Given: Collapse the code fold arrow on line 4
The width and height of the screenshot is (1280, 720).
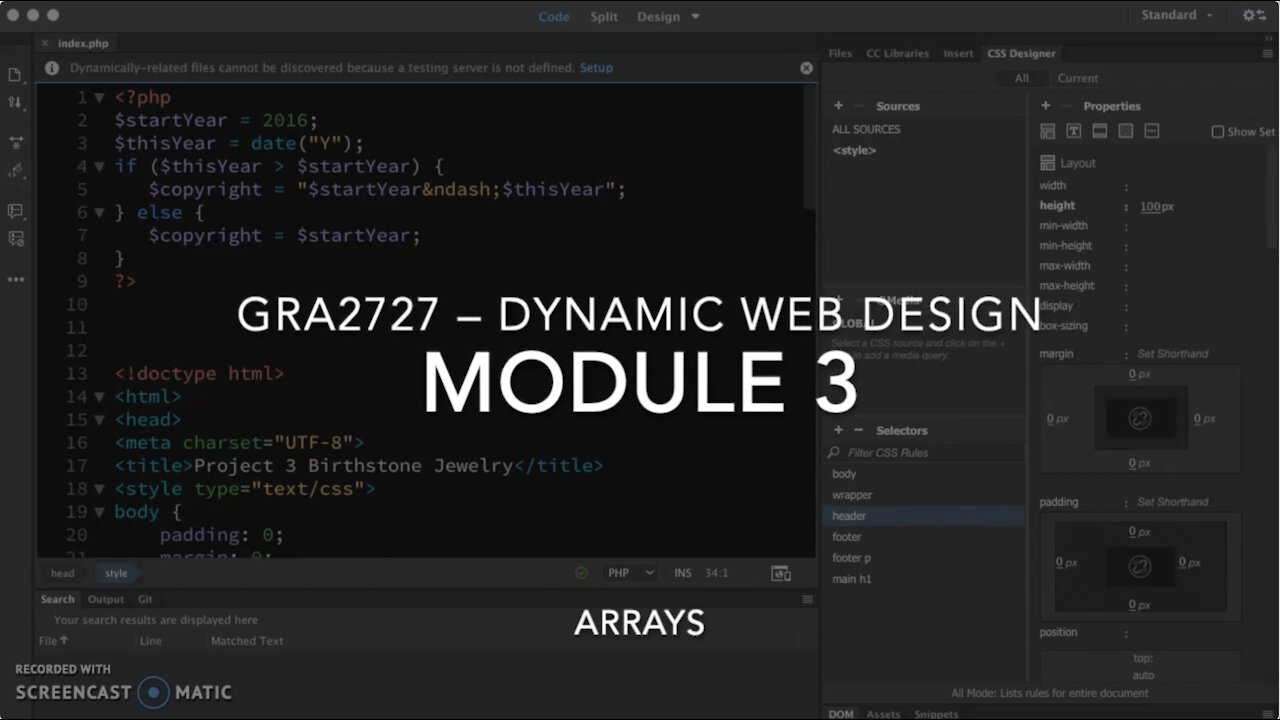Looking at the screenshot, I should pyautogui.click(x=99, y=167).
